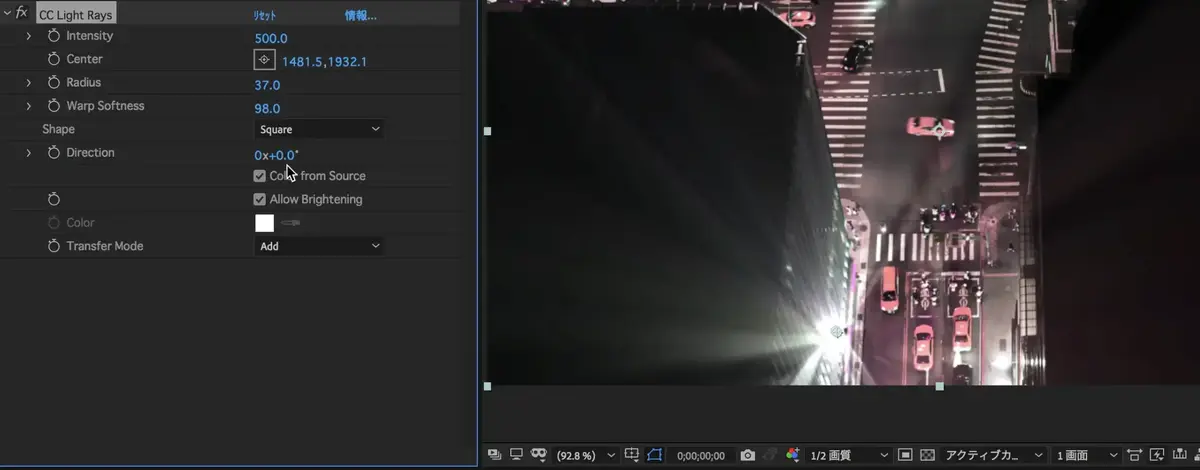Click the Intensity stopwatch icon

click(x=54, y=36)
